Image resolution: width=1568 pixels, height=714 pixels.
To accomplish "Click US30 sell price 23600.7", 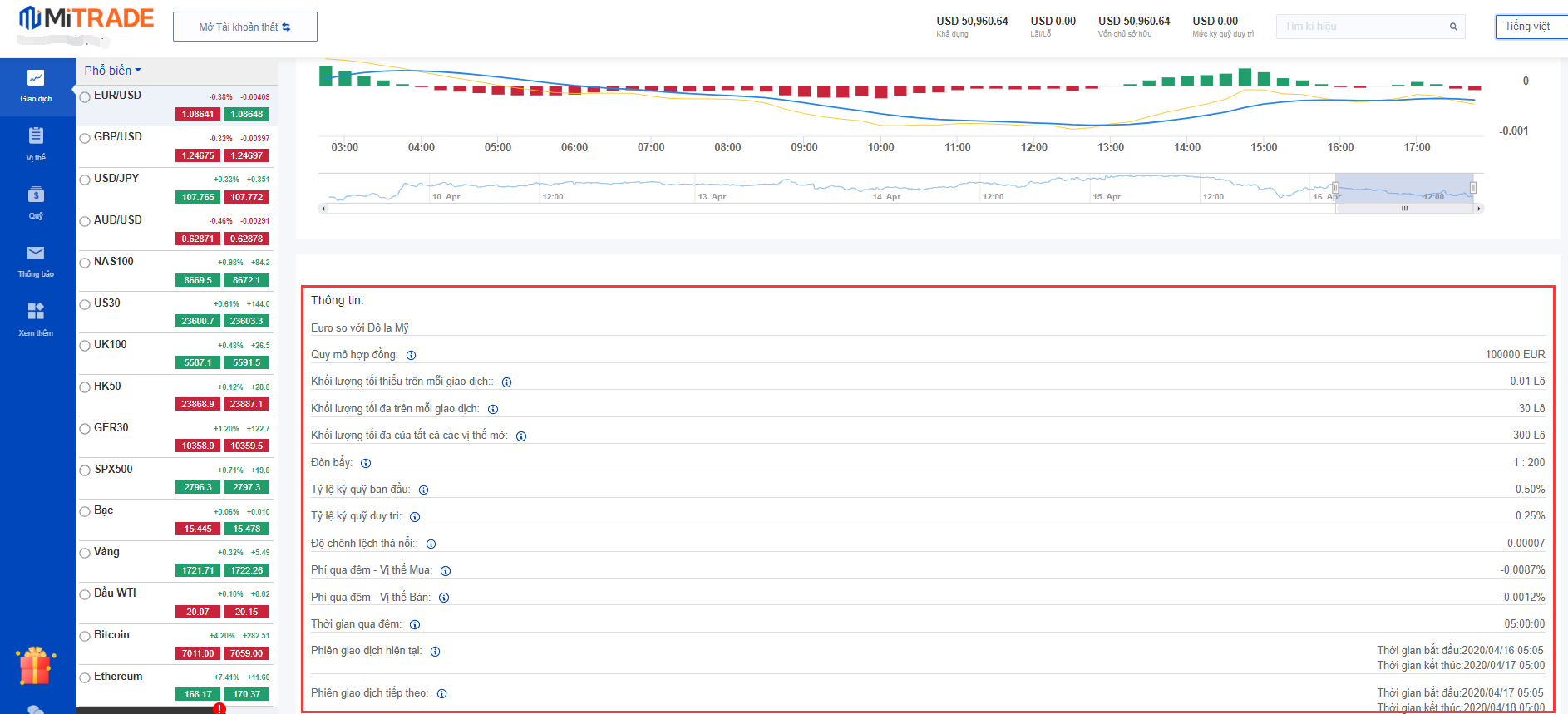I will tap(198, 321).
